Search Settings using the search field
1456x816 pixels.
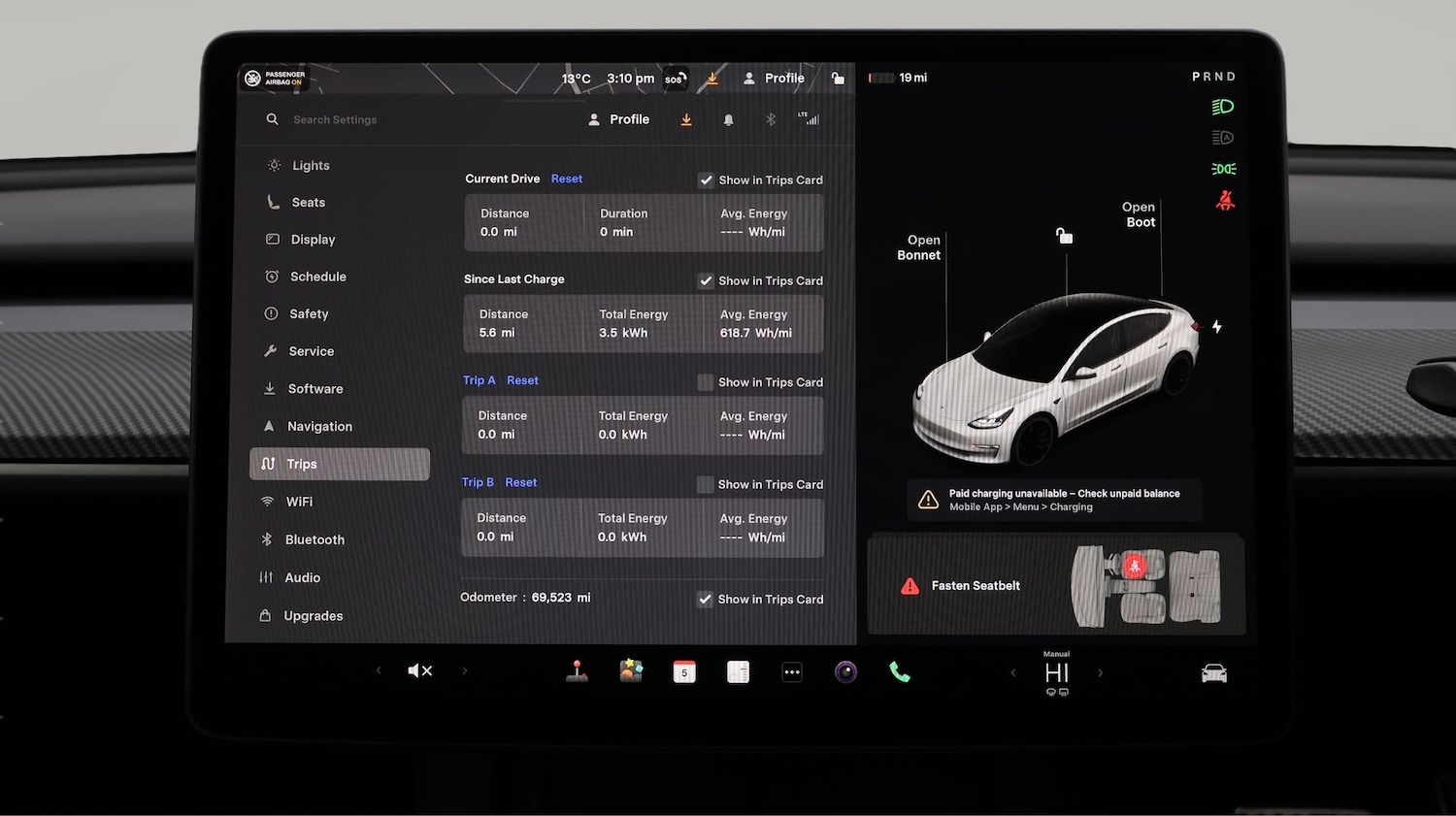[x=335, y=118]
